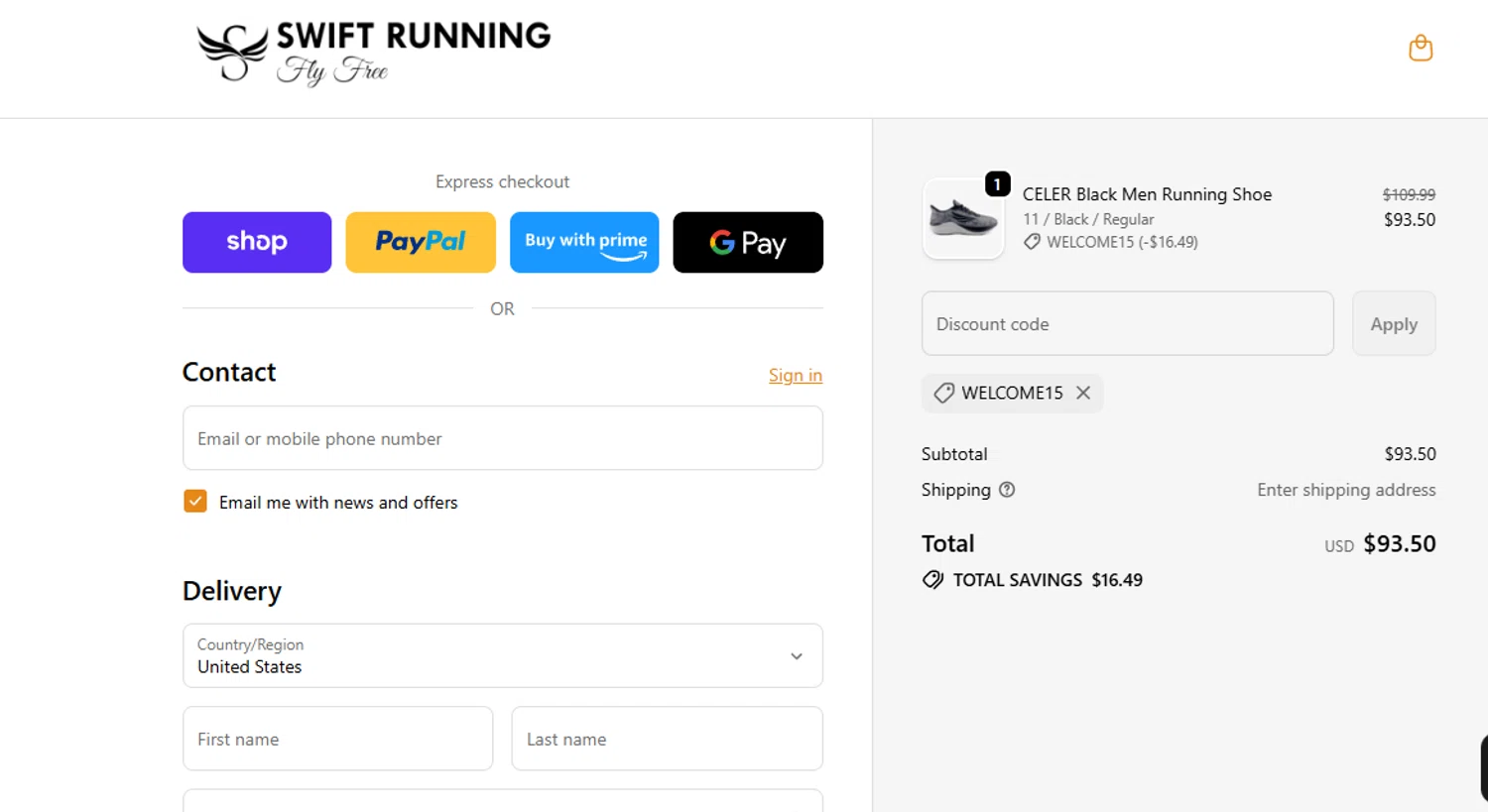The width and height of the screenshot is (1488, 812).
Task: Click the tag icon in the WELCOME15 chip
Action: 944,393
